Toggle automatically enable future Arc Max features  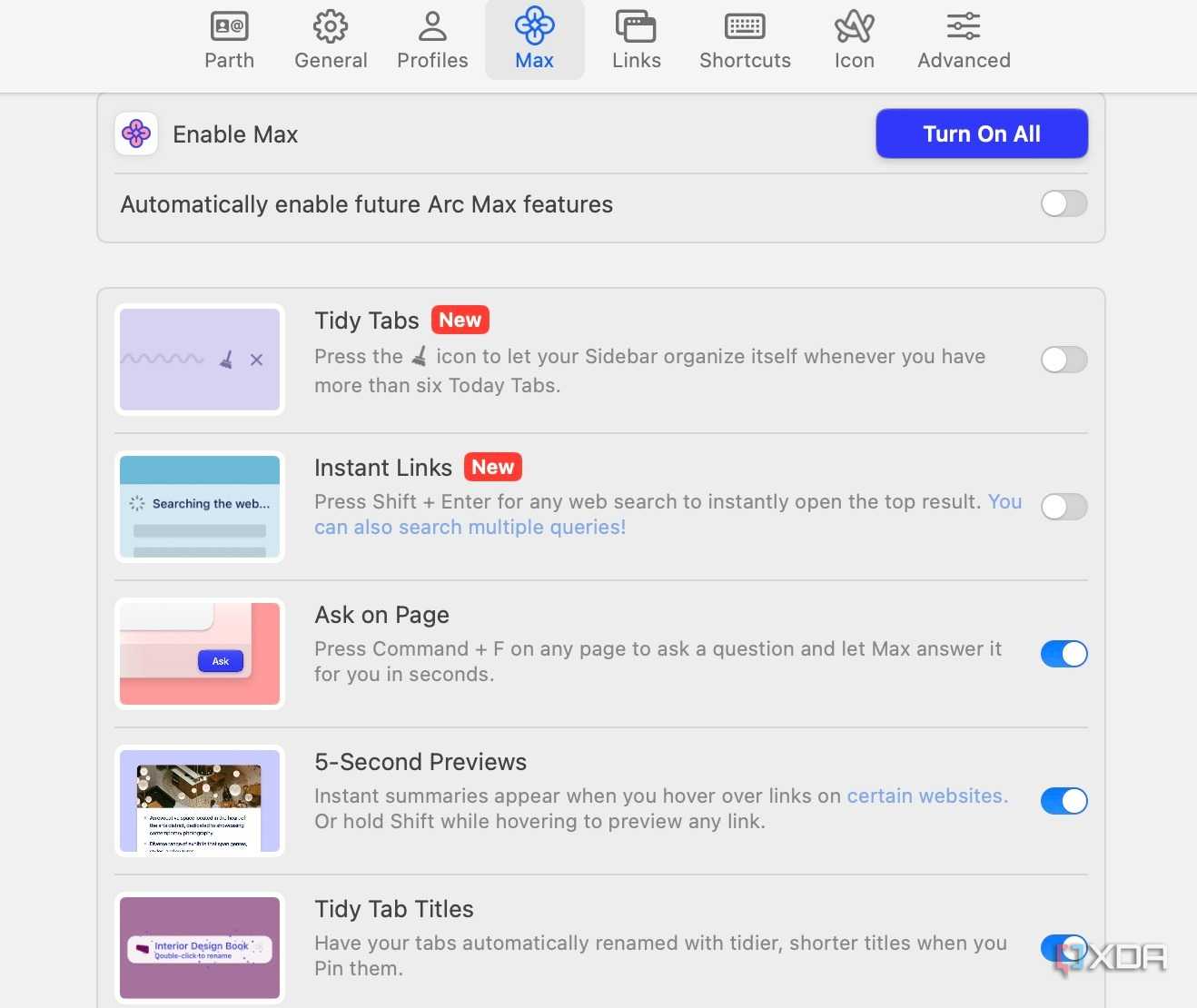(x=1063, y=203)
